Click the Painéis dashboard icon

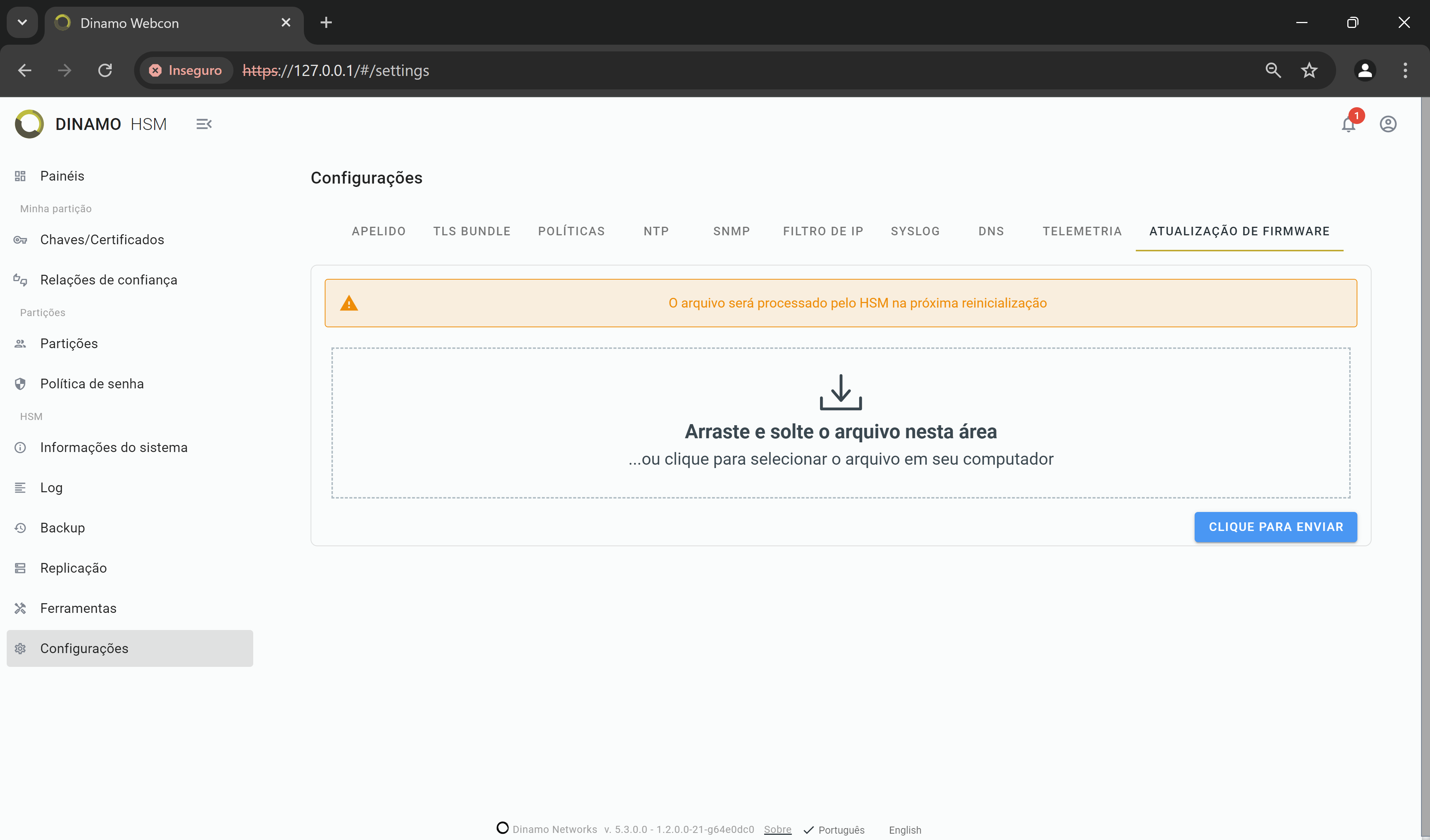[x=20, y=176]
